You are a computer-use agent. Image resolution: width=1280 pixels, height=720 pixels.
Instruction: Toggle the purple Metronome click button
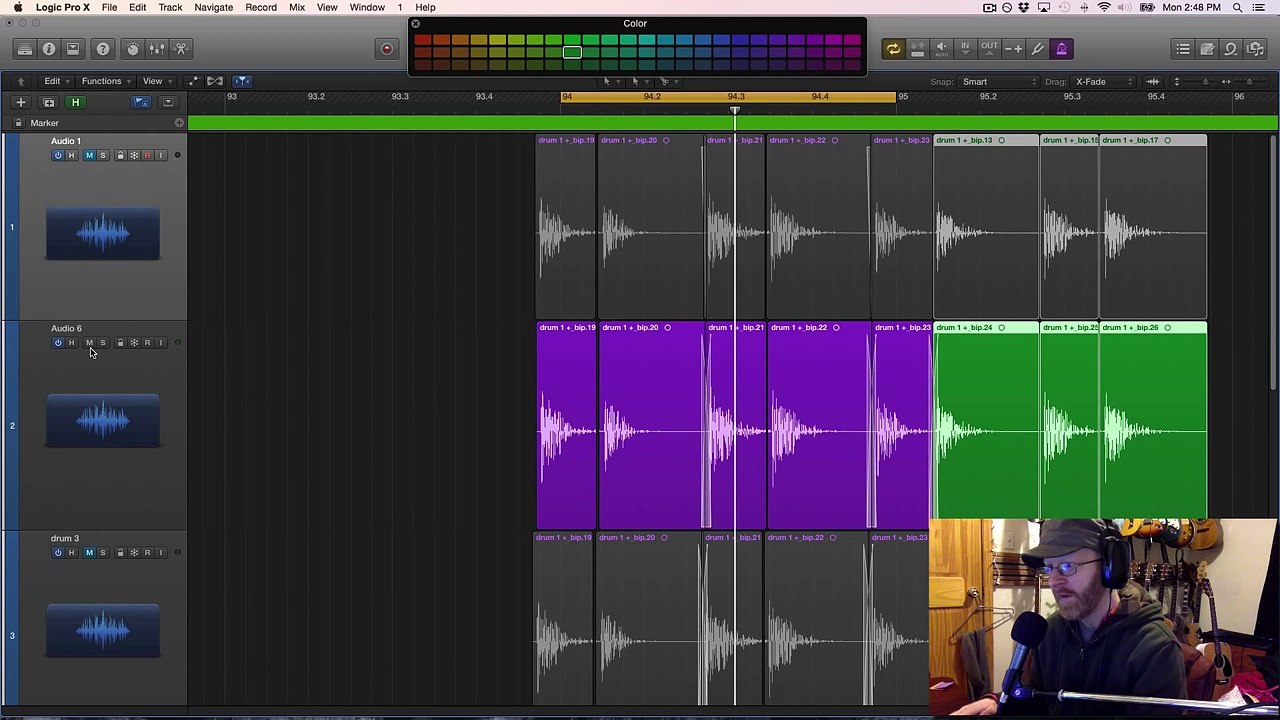click(1062, 48)
